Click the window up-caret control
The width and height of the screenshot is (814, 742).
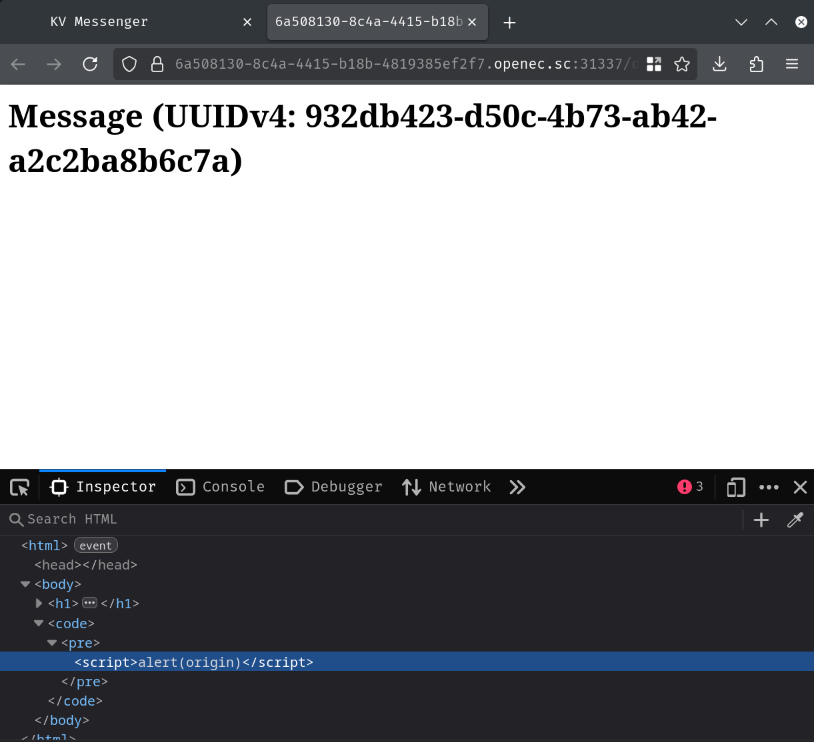click(771, 22)
